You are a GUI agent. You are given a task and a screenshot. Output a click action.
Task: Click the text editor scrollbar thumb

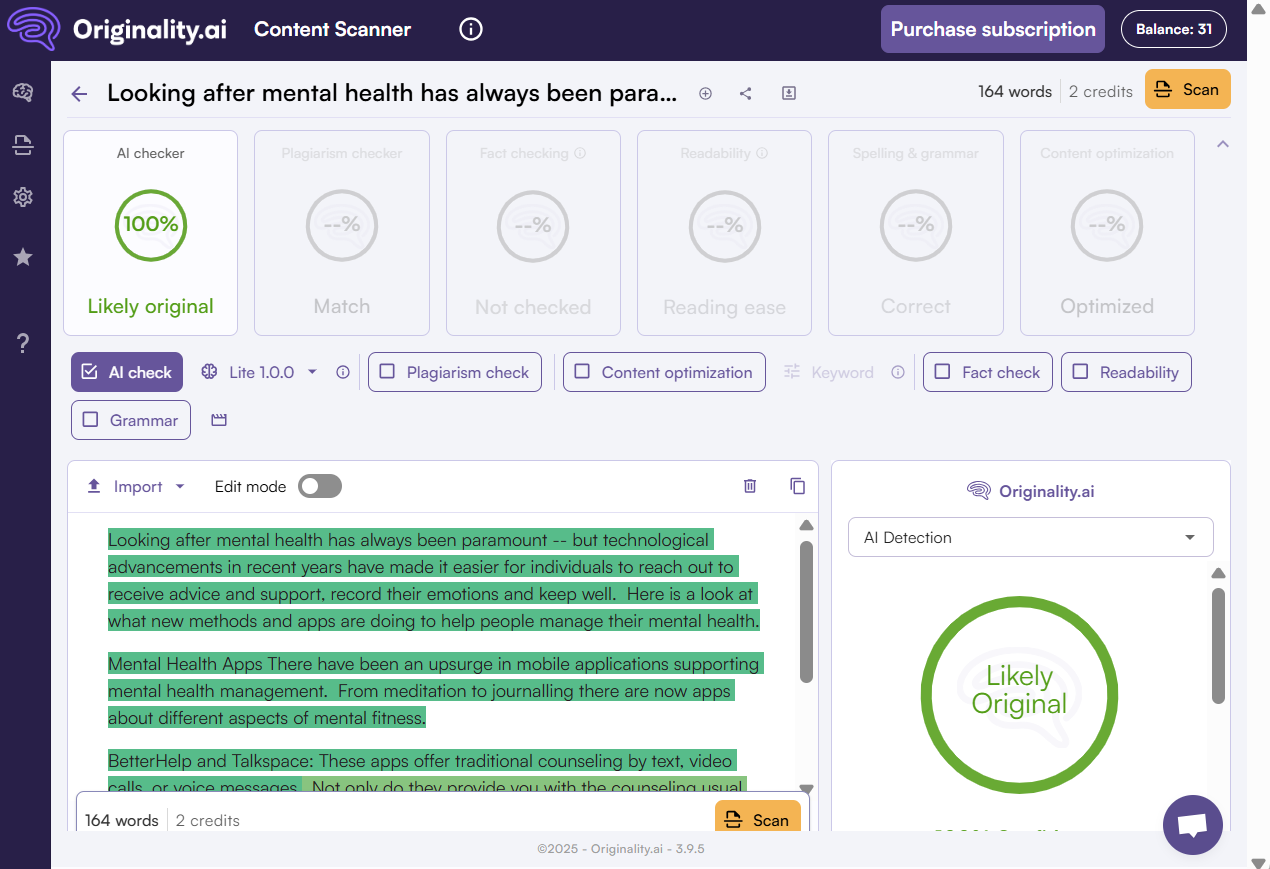807,612
